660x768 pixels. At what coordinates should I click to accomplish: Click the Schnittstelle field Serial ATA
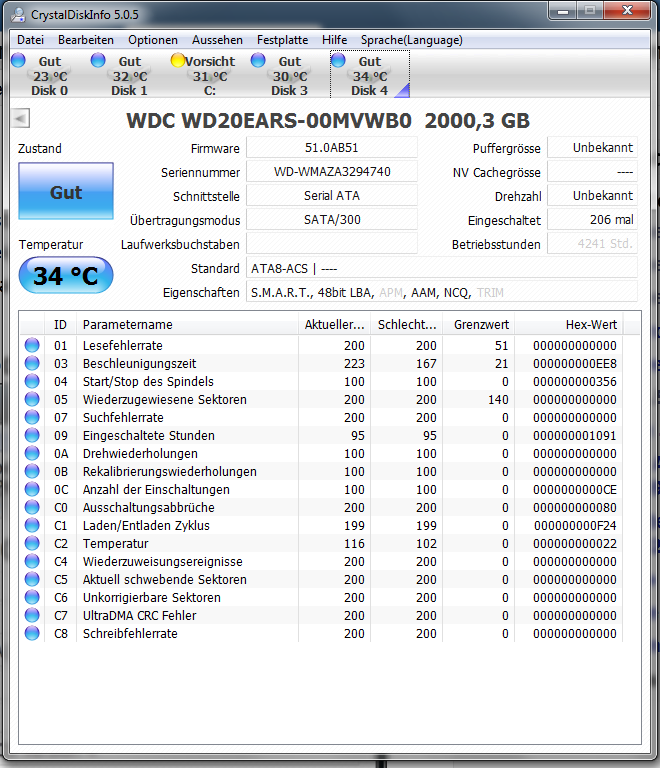point(331,196)
